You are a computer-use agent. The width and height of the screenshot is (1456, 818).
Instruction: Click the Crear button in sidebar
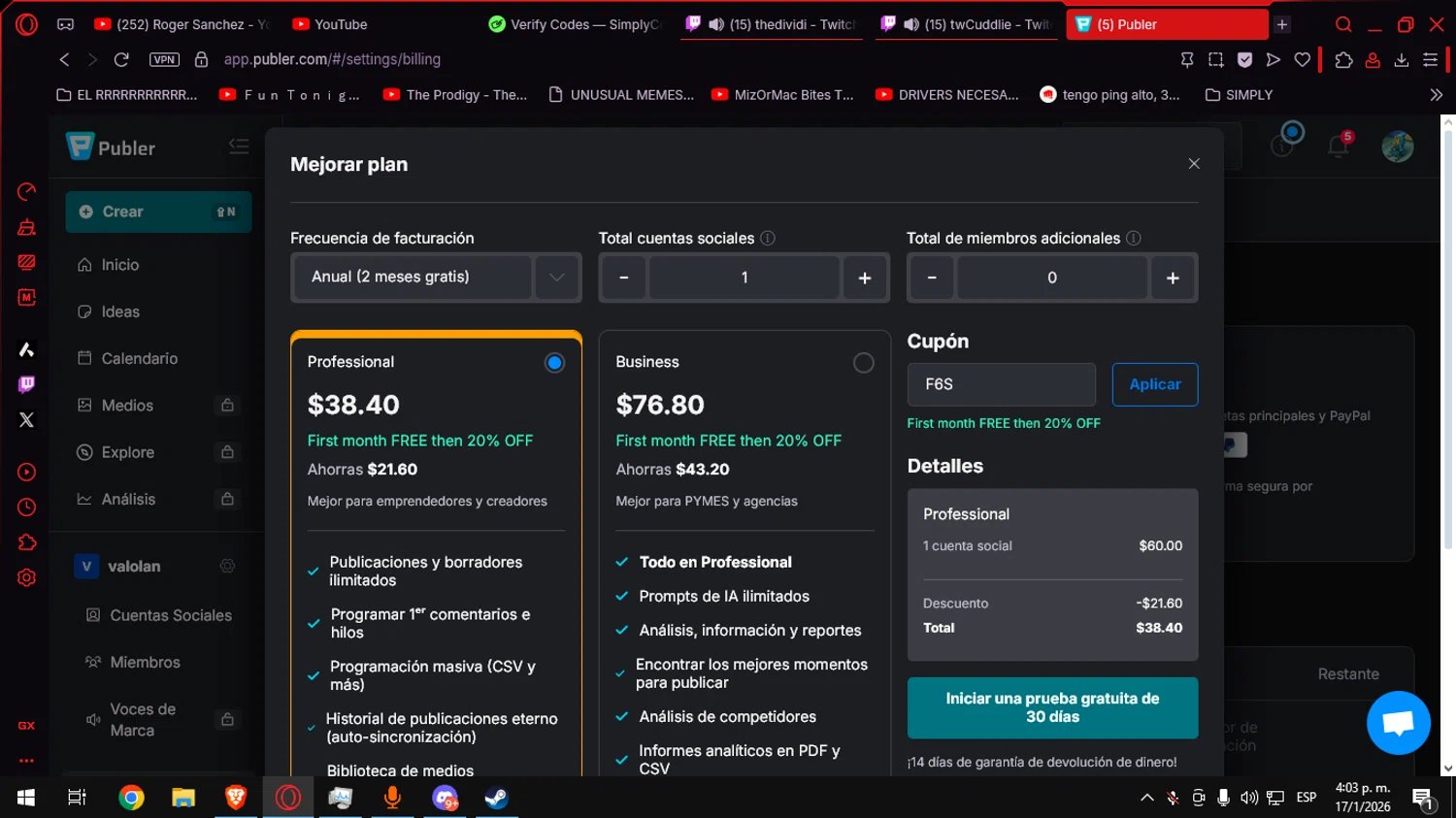[x=158, y=212]
